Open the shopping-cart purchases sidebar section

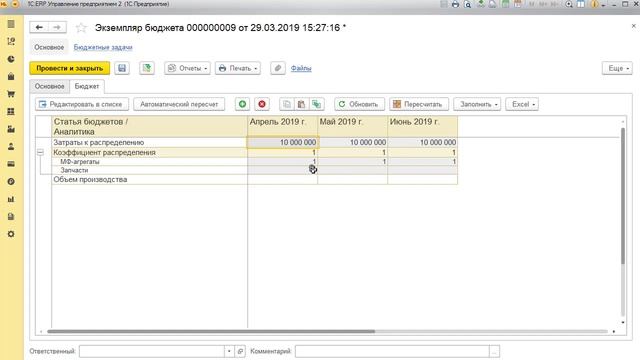[11, 94]
